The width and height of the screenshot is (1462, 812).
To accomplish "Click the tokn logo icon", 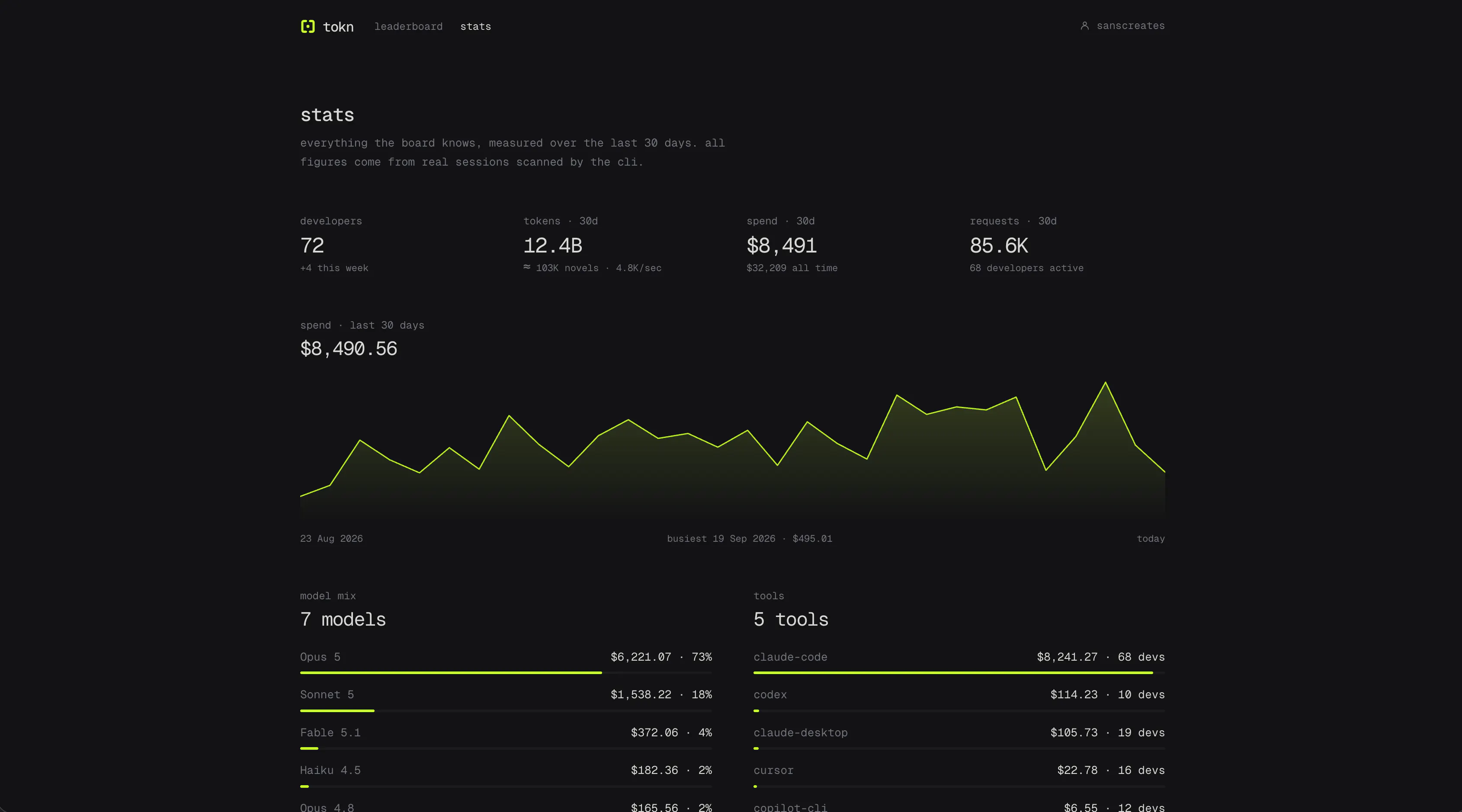I will 308,26.
